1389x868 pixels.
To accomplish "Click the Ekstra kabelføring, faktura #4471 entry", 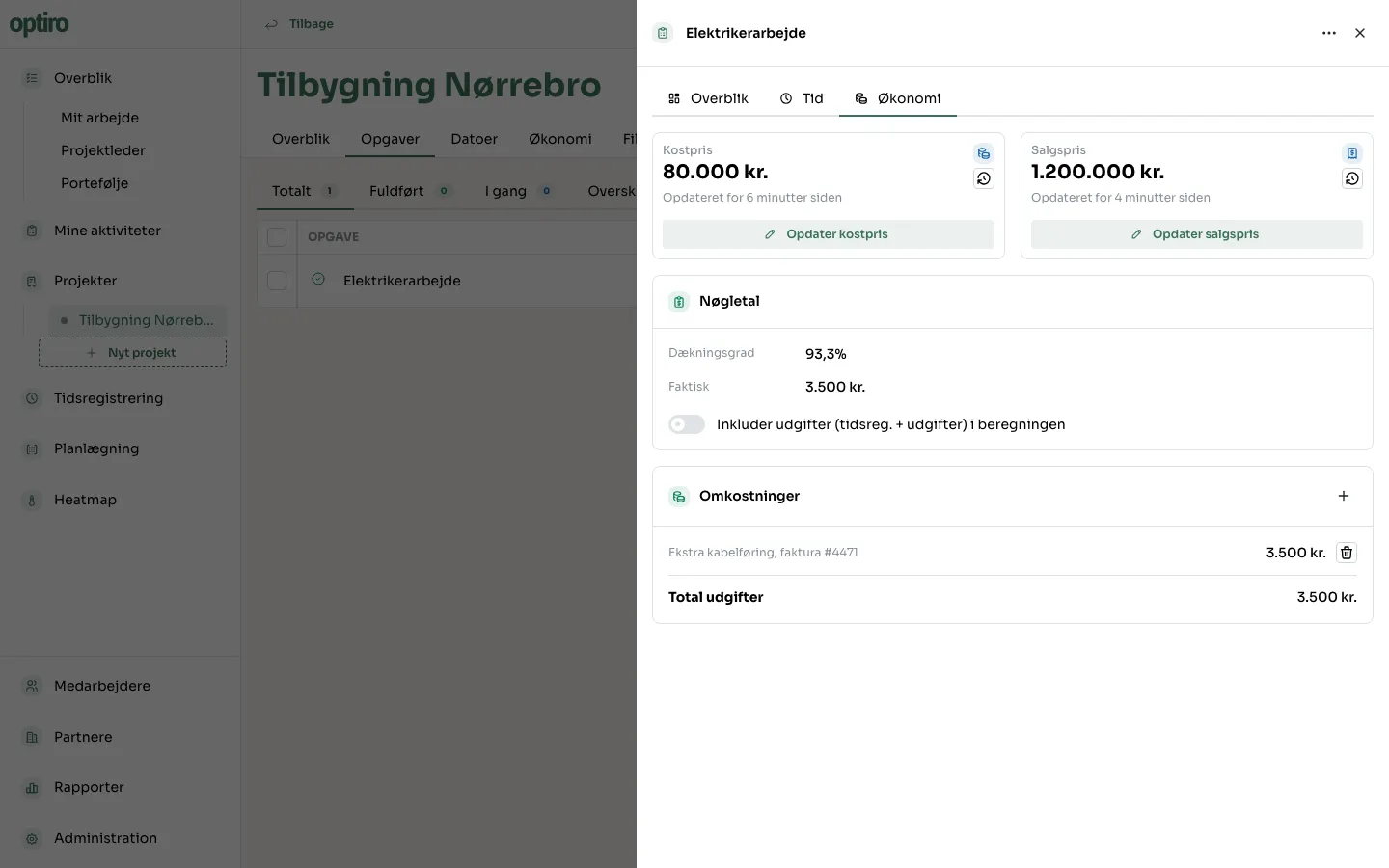I will click(763, 553).
